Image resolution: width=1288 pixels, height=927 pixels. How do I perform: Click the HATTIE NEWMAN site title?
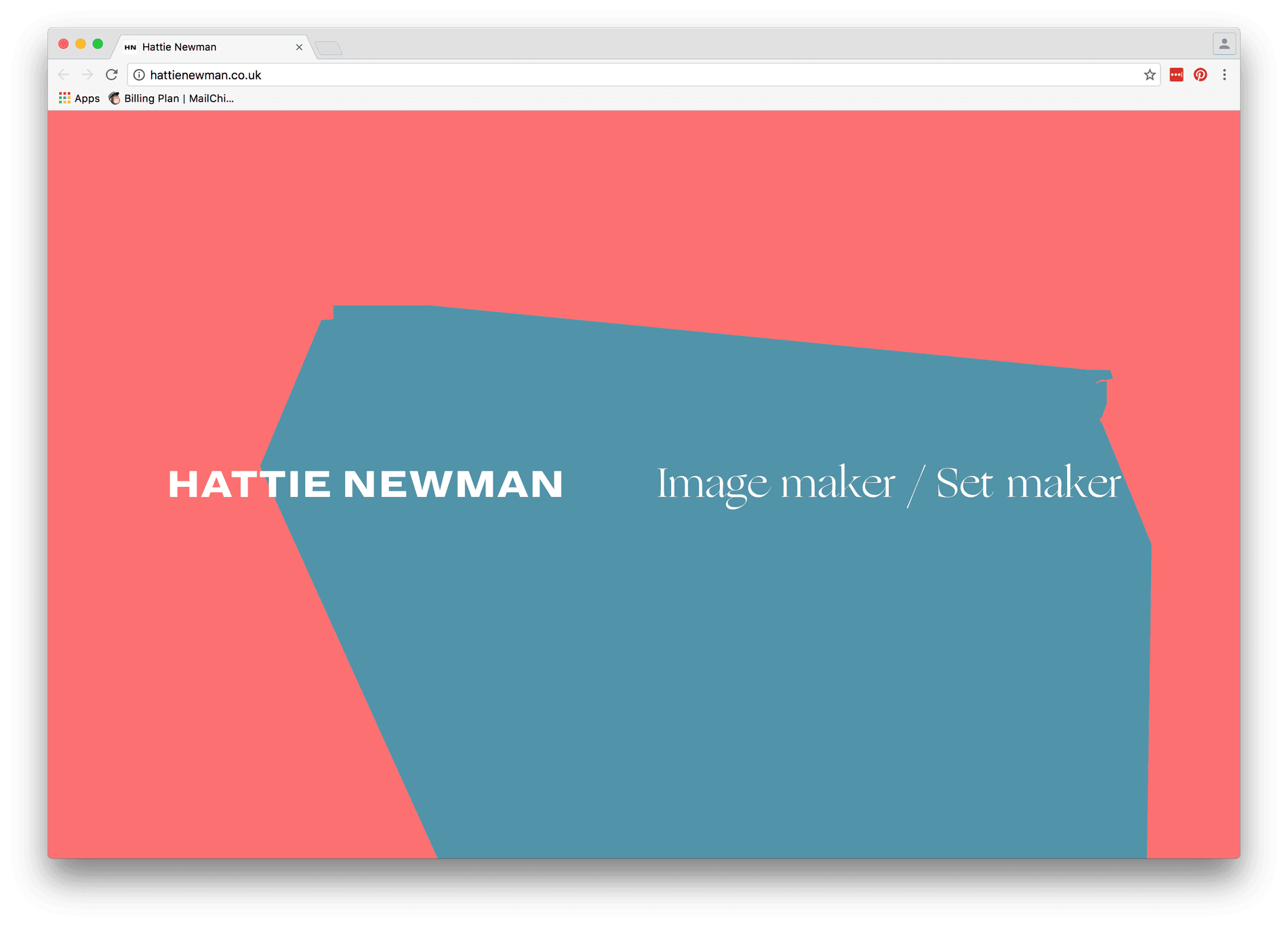point(365,484)
